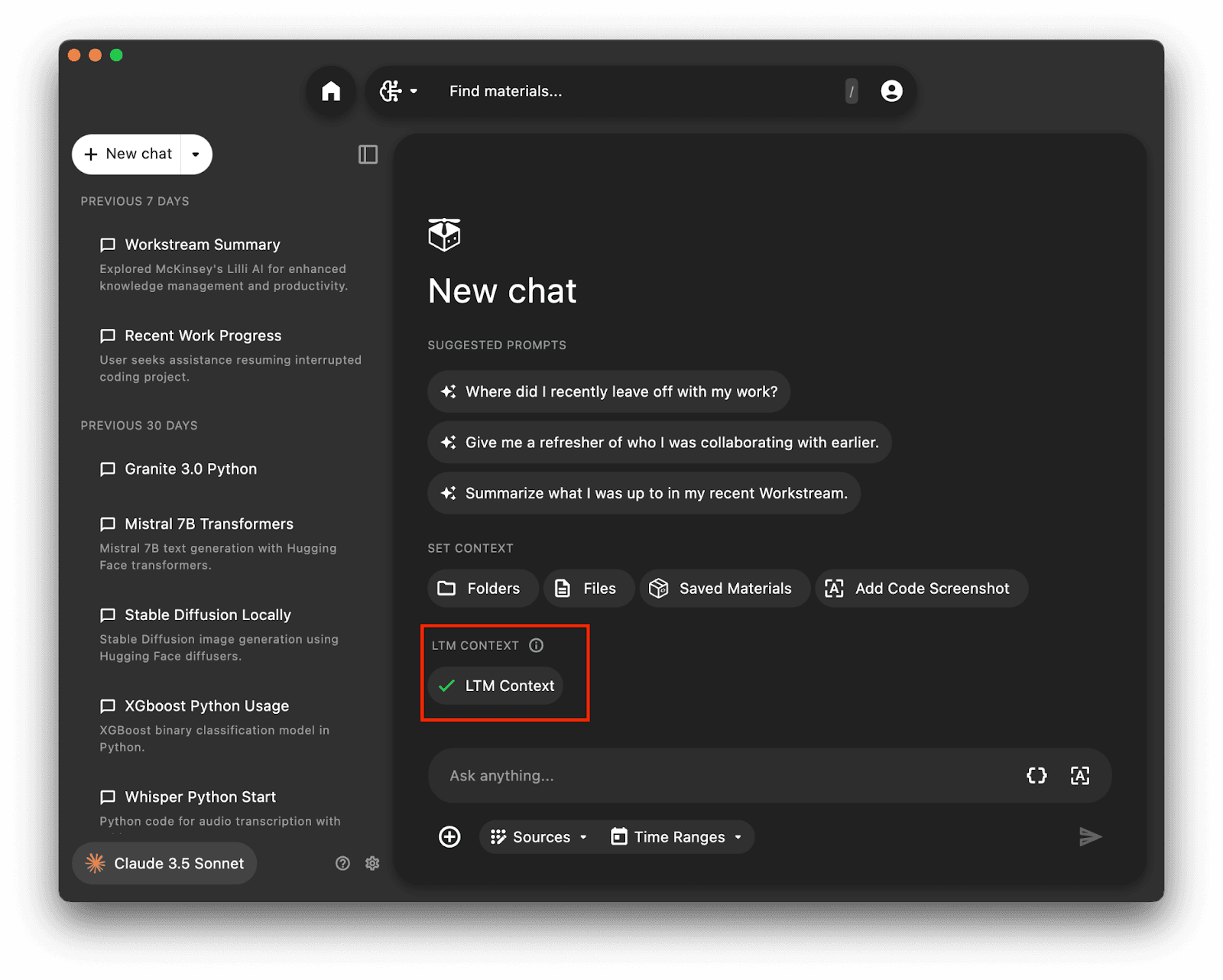Open the Sources dropdown
This screenshot has height=980, width=1223.
[540, 837]
